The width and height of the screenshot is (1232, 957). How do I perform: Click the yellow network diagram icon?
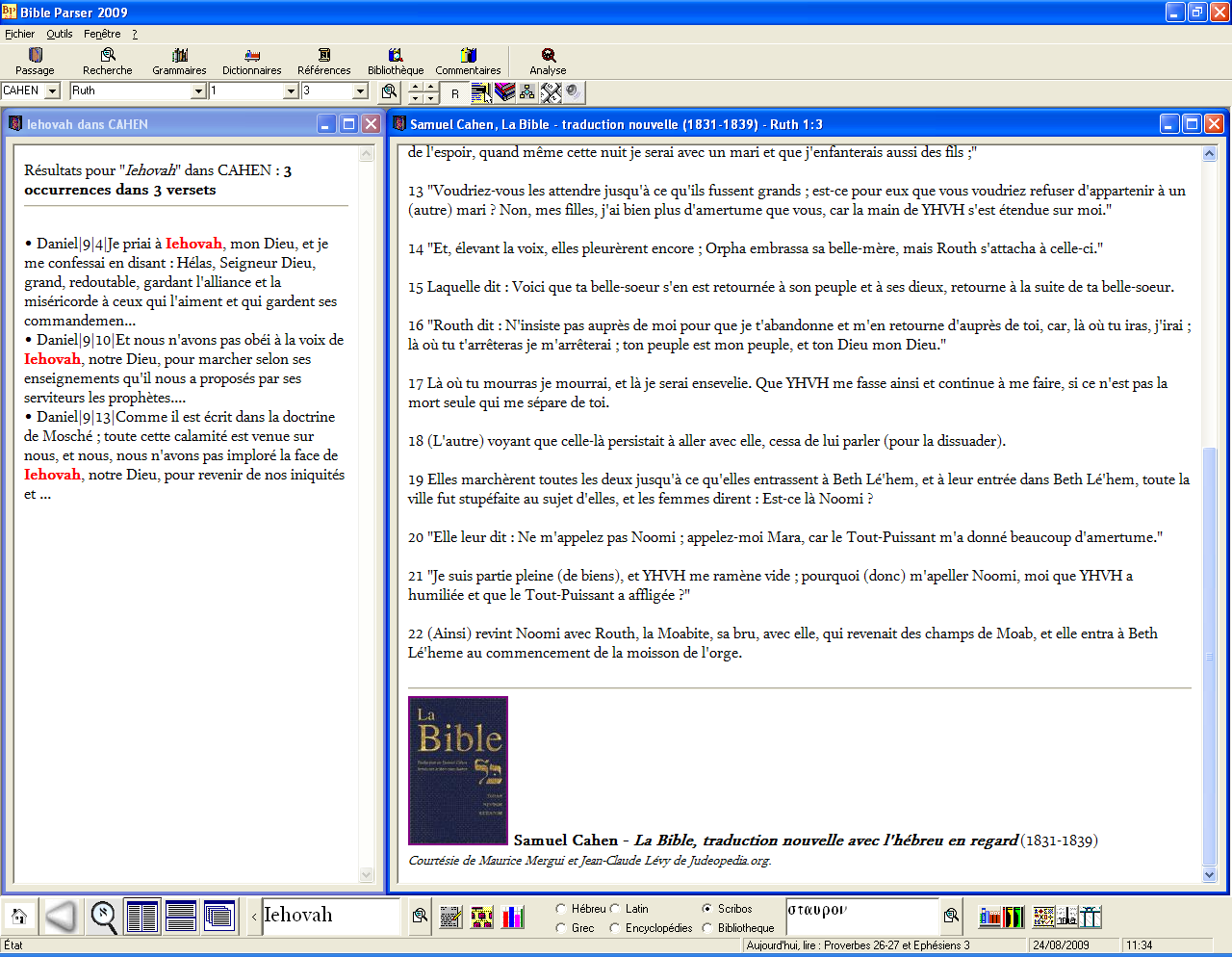click(x=482, y=917)
